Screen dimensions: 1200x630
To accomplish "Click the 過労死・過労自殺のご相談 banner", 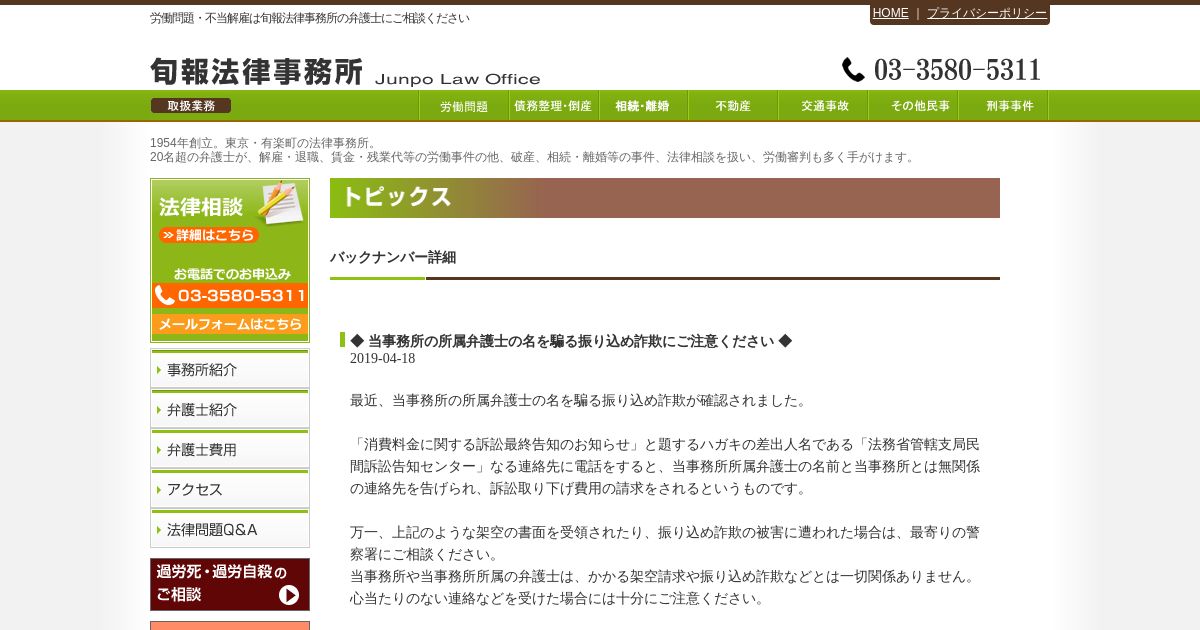I will (230, 584).
